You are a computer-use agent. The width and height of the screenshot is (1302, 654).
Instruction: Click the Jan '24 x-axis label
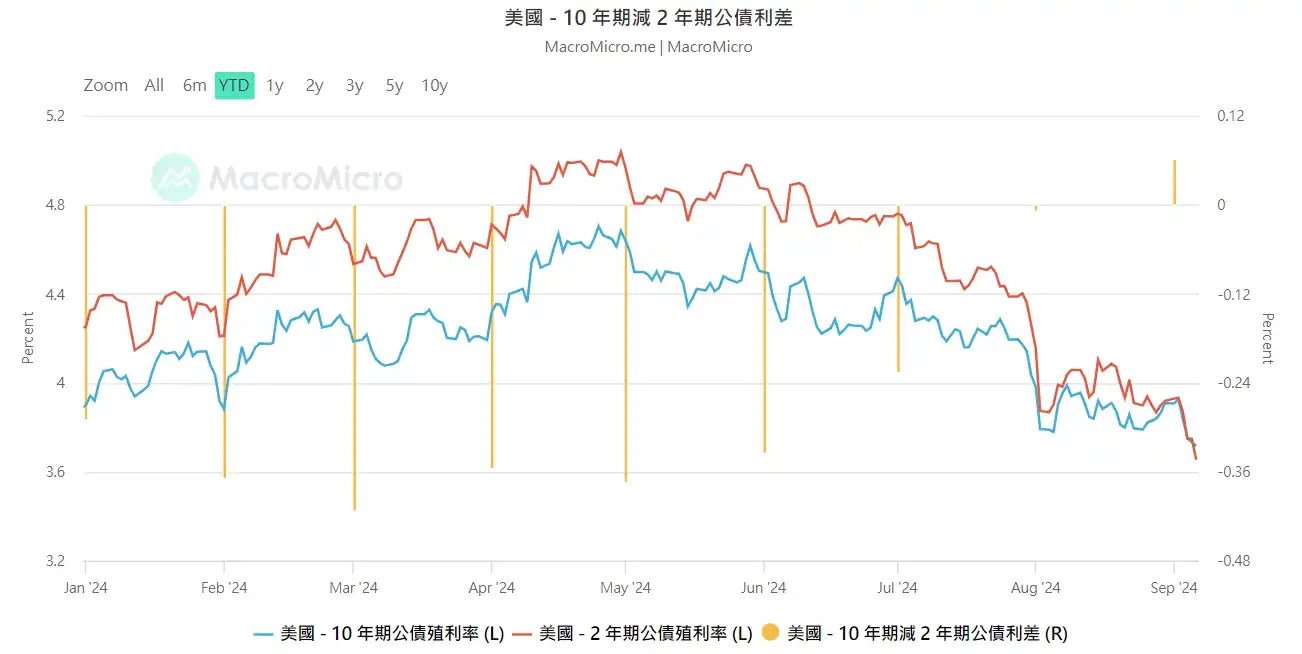(x=86, y=587)
